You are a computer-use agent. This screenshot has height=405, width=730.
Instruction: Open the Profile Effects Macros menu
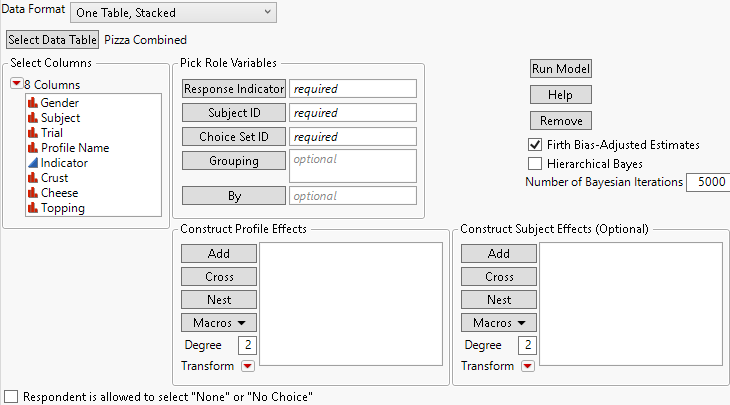(218, 322)
